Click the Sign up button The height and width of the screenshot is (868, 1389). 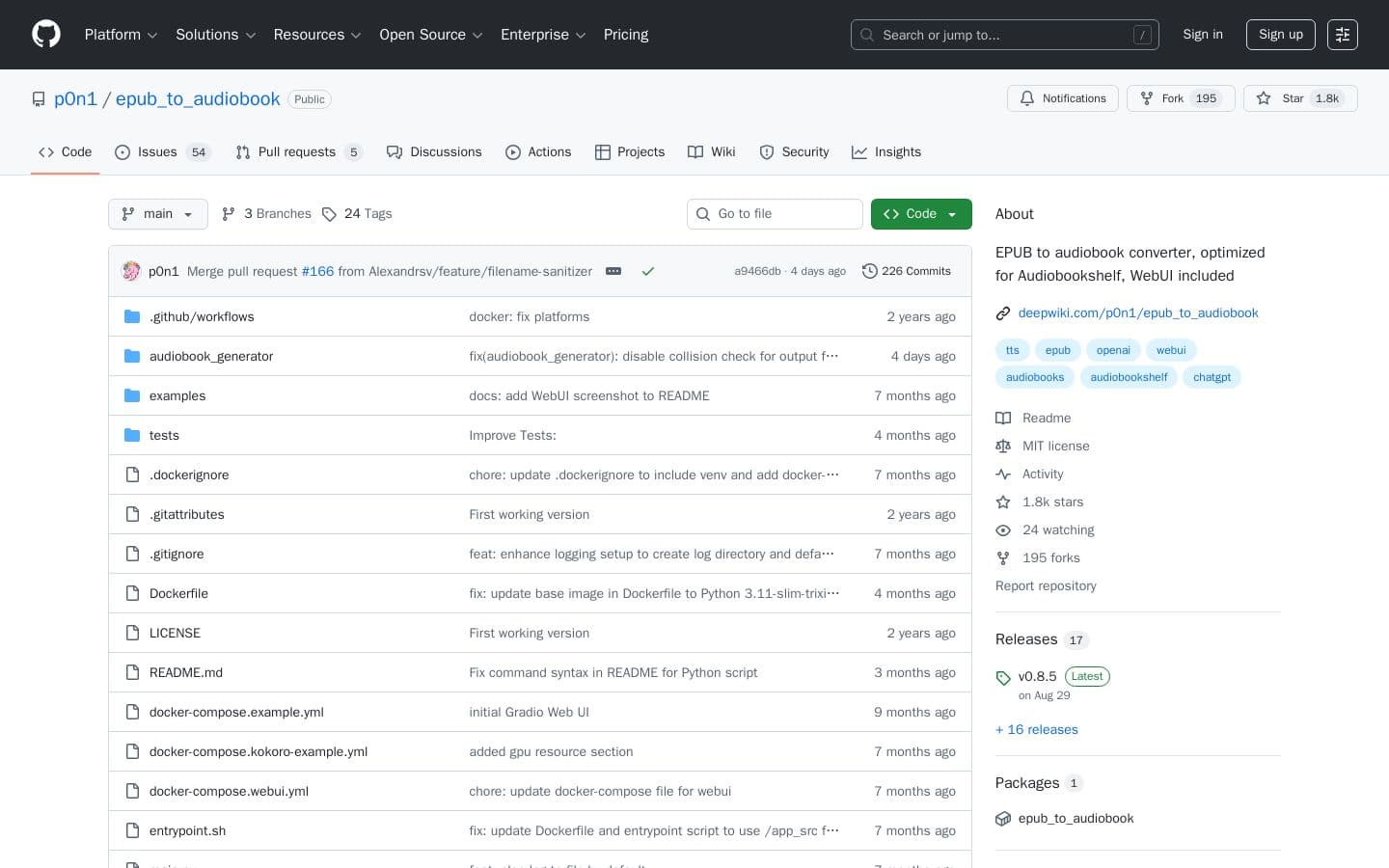[1280, 35]
